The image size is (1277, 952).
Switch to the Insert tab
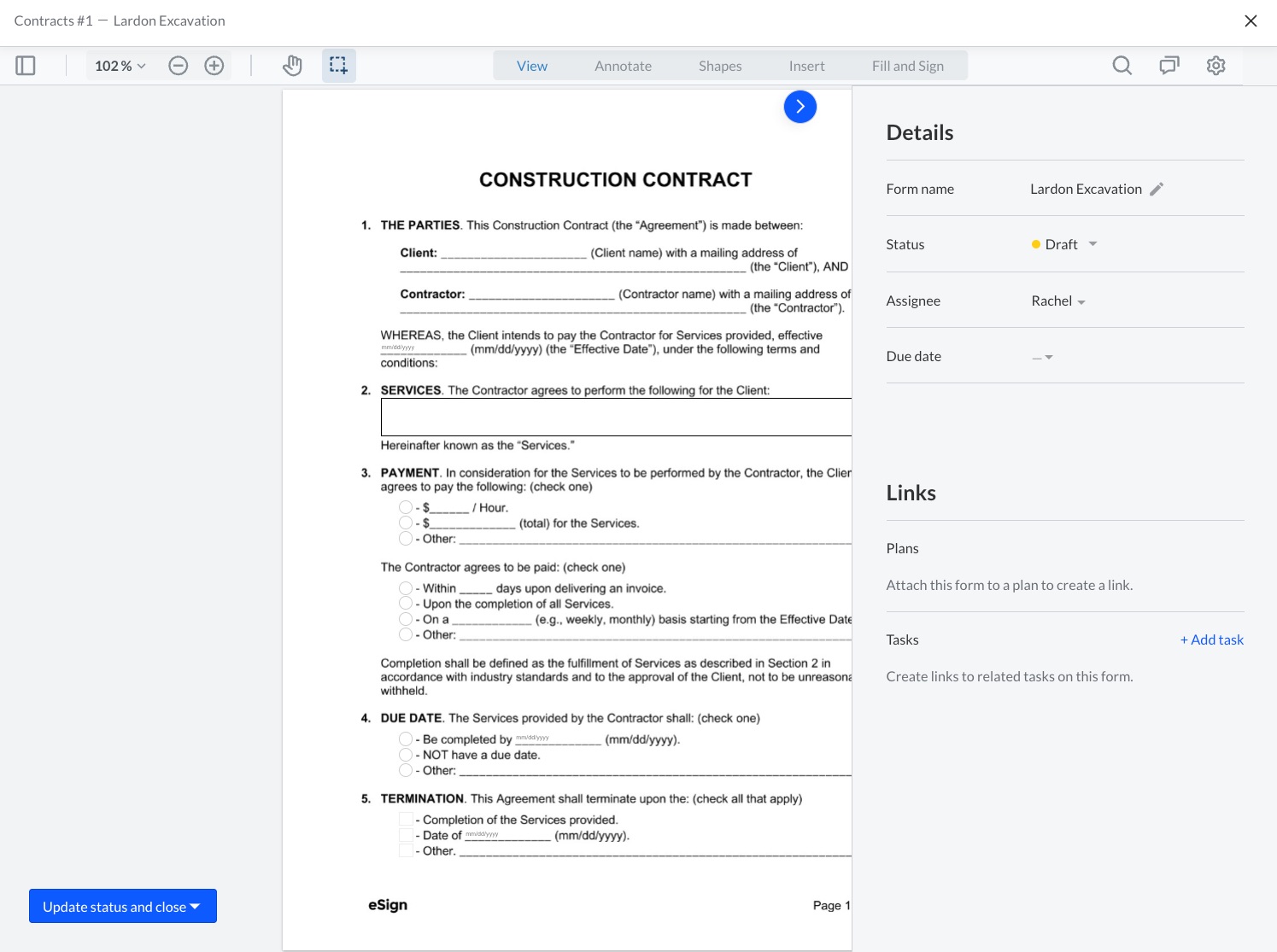pos(806,66)
